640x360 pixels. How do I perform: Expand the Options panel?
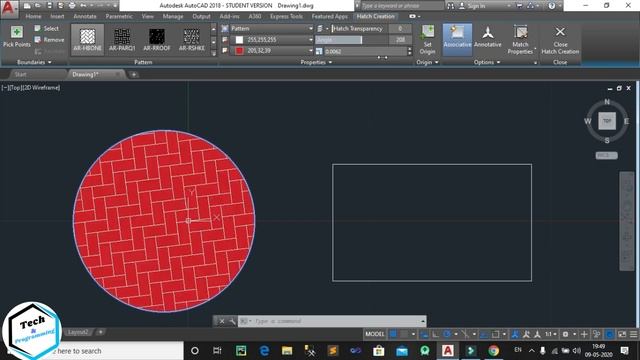pyautogui.click(x=487, y=62)
